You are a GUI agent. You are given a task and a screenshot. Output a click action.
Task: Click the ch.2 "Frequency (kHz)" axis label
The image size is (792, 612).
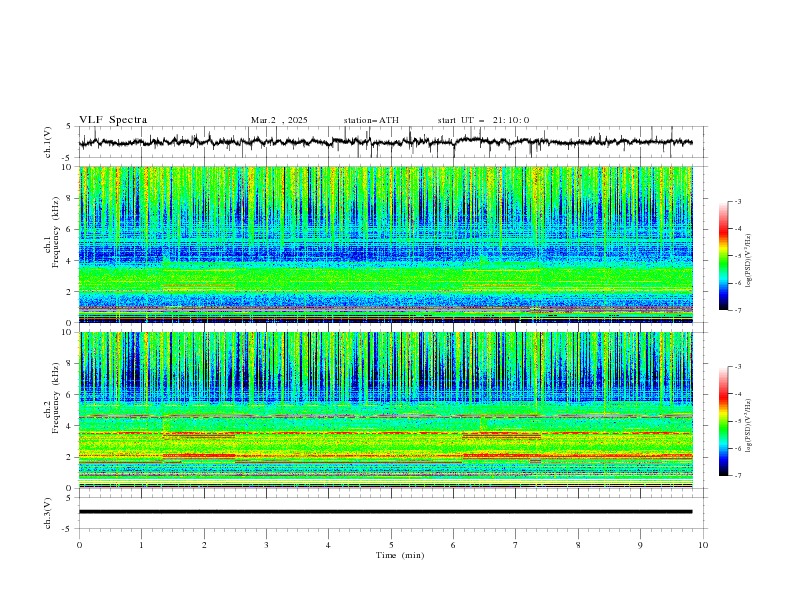click(x=56, y=397)
